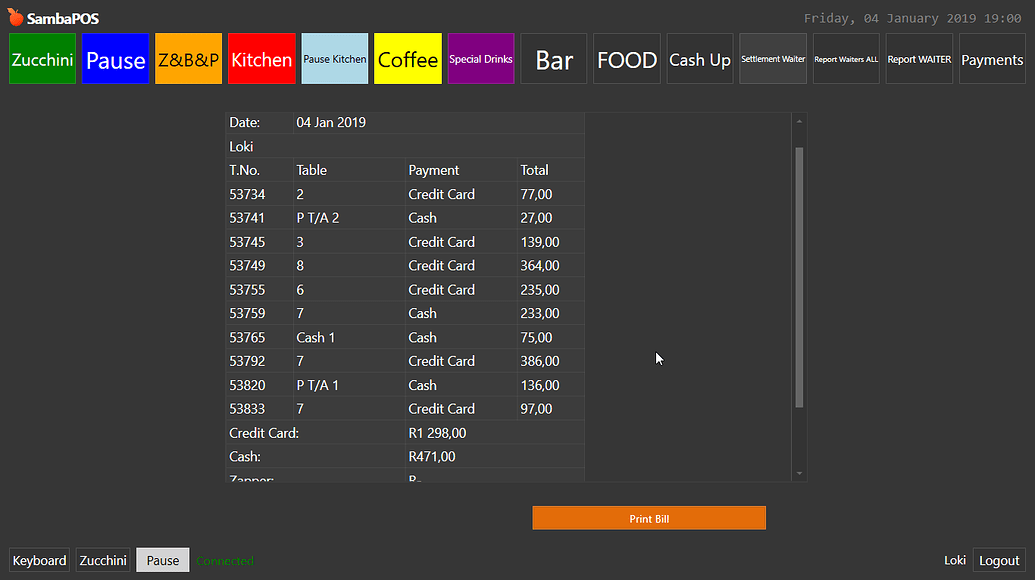1035x580 pixels.
Task: Toggle the on-screen Keyboard
Action: pyautogui.click(x=39, y=560)
